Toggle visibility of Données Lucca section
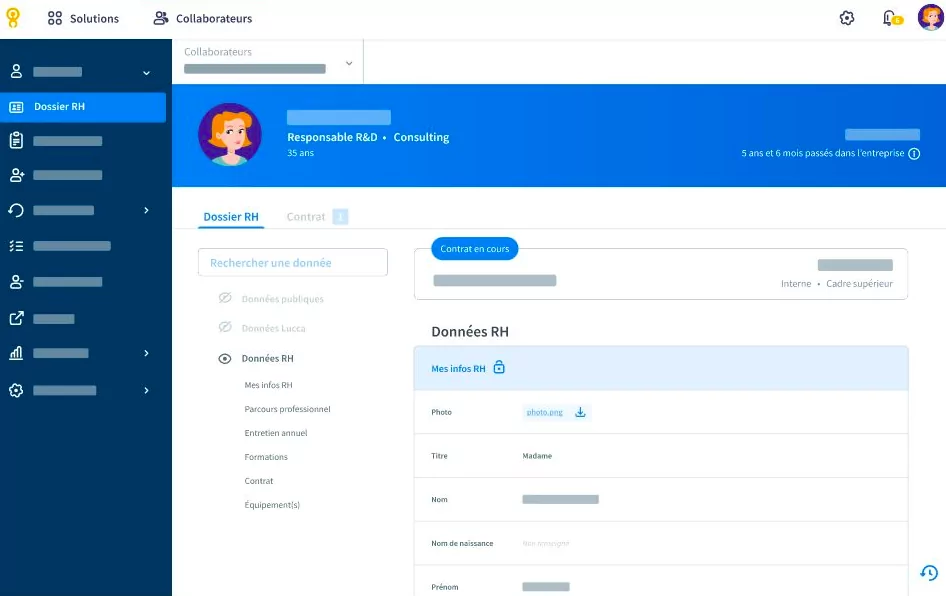 225,328
